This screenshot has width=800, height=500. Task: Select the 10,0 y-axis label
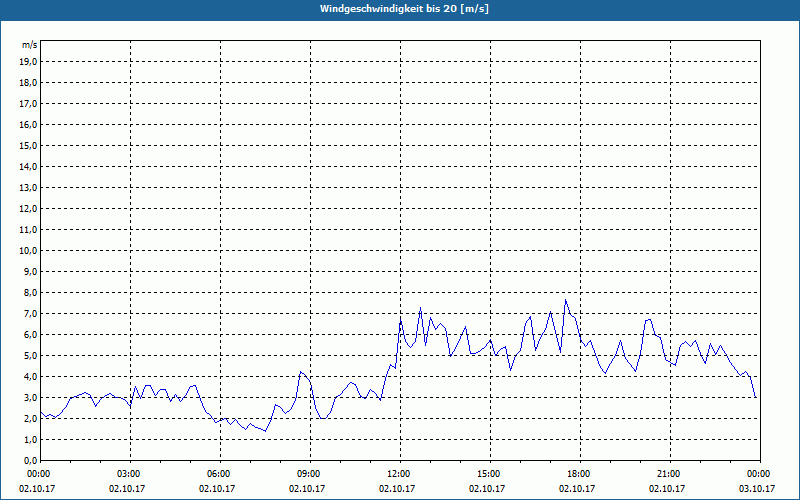click(28, 251)
